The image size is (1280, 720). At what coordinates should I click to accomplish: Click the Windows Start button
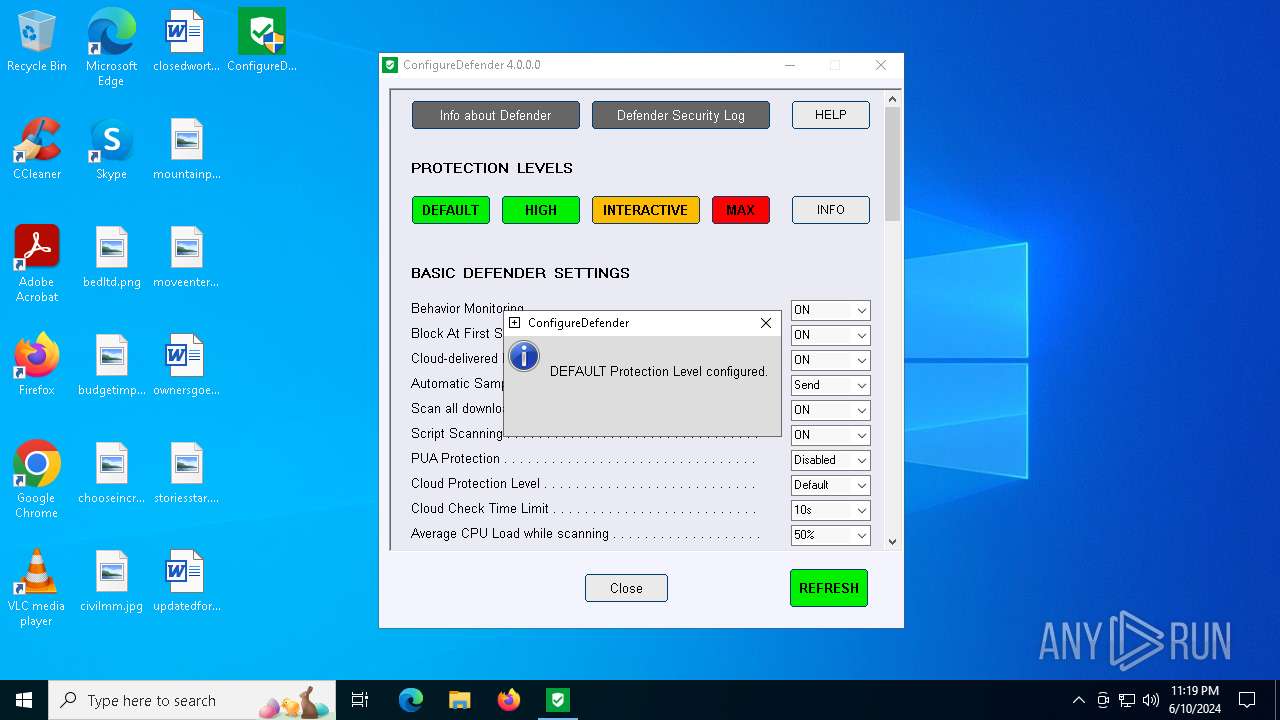point(24,700)
